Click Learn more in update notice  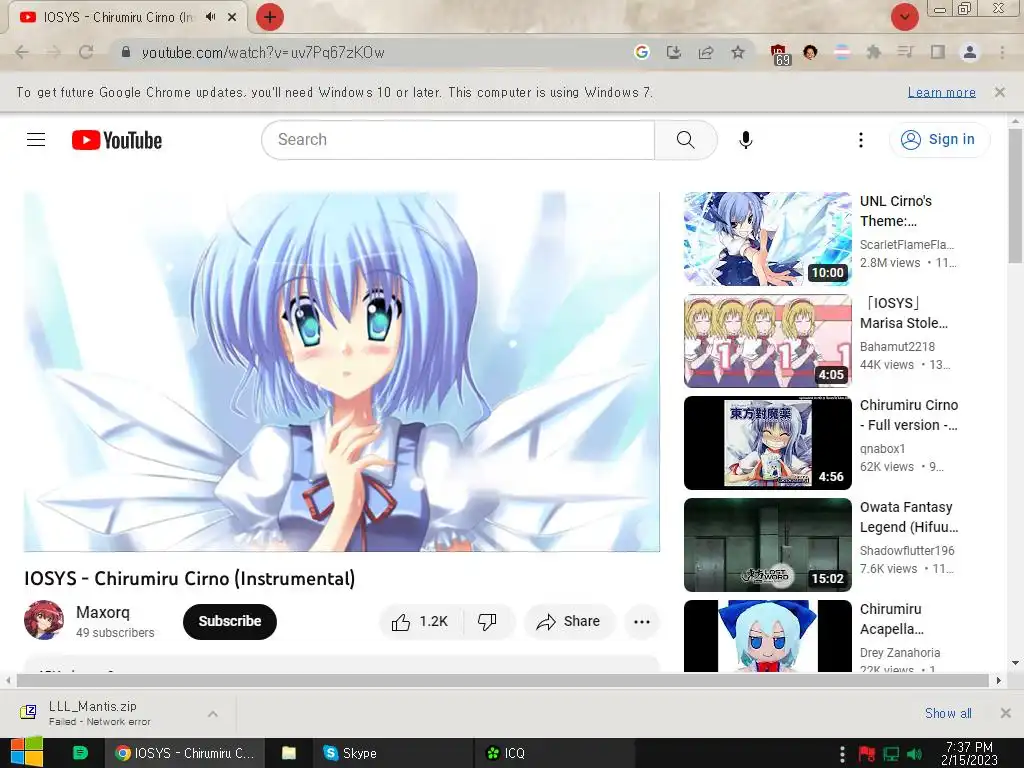tap(942, 93)
